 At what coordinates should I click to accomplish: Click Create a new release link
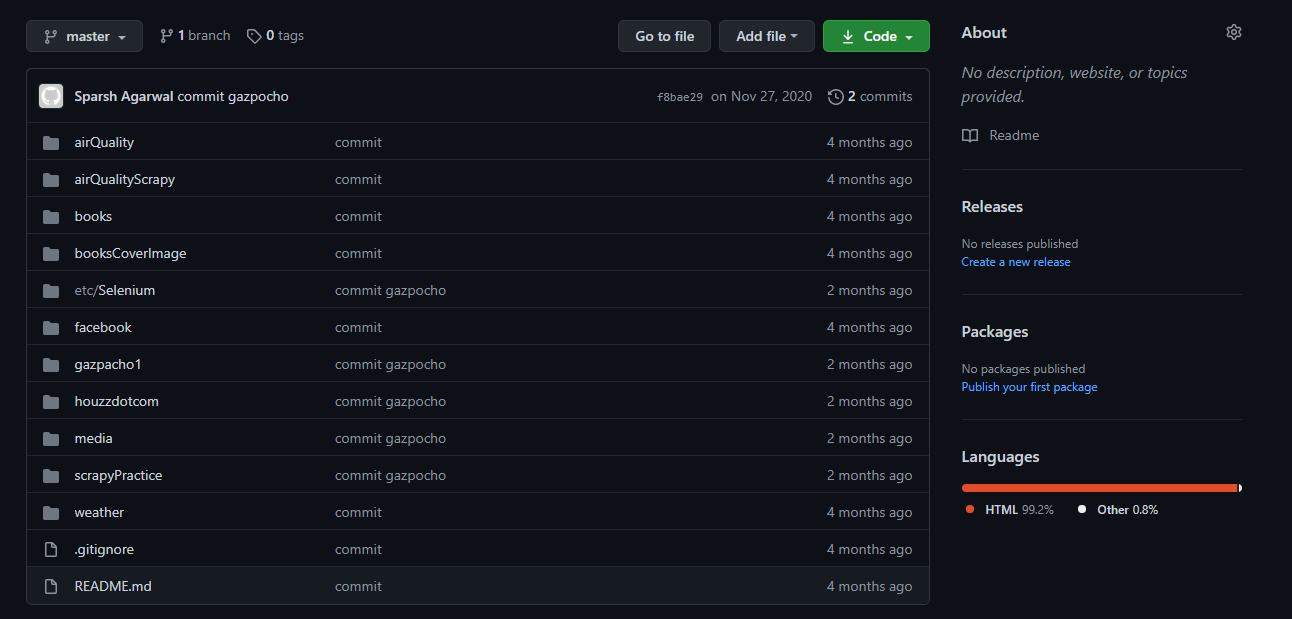(1015, 262)
